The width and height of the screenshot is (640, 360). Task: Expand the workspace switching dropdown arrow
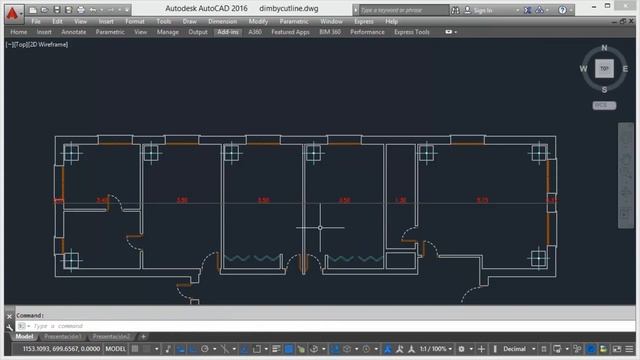471,349
